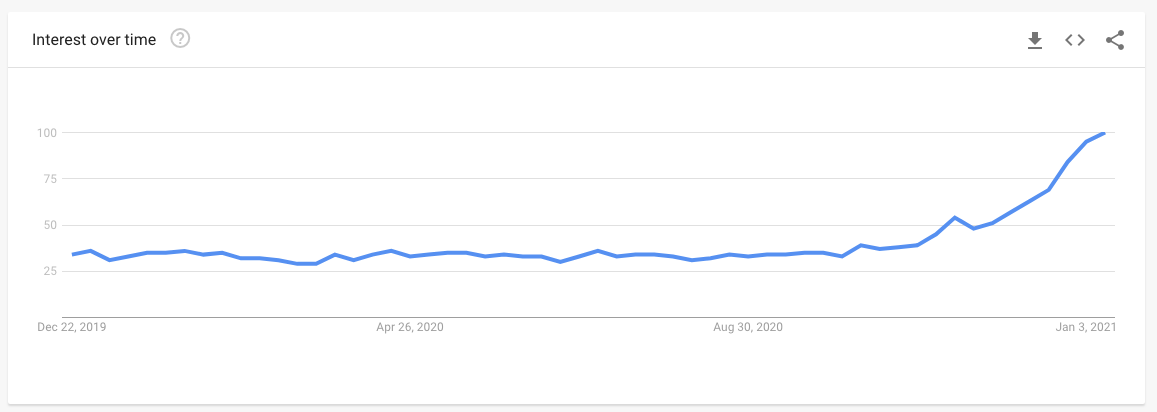Open the help question mark icon
The image size is (1157, 412).
(181, 38)
